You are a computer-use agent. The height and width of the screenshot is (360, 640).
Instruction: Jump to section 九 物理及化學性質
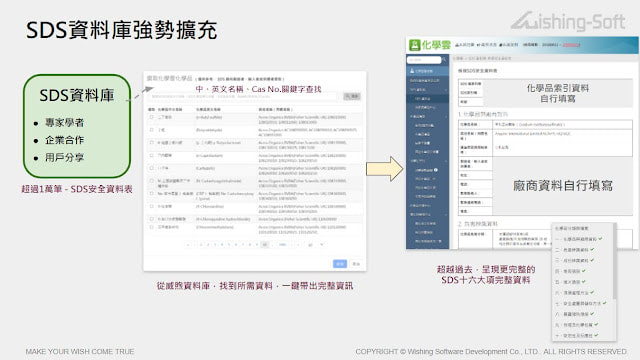point(577,324)
